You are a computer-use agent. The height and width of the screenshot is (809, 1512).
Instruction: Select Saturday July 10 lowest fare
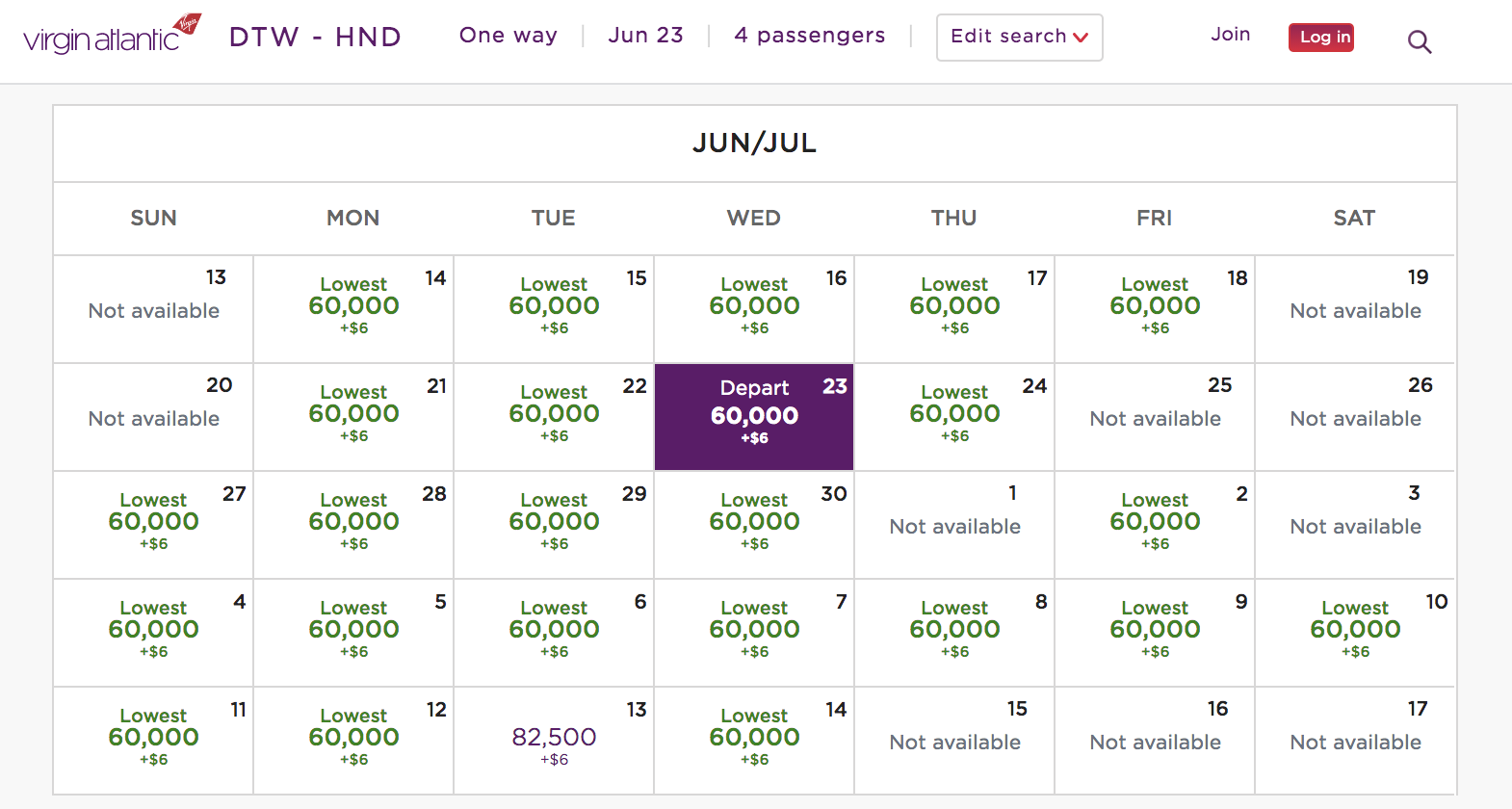tap(1355, 630)
